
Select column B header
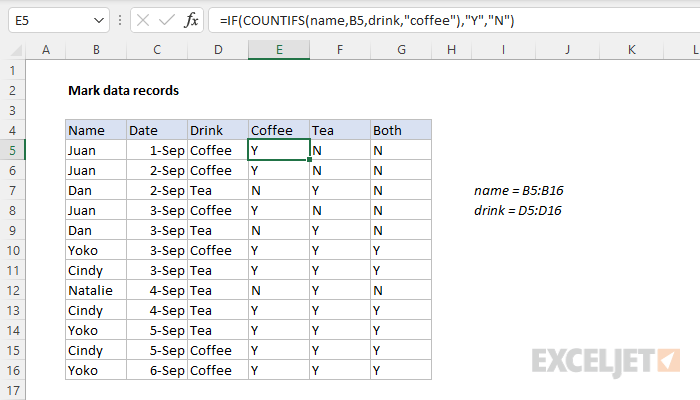point(96,50)
